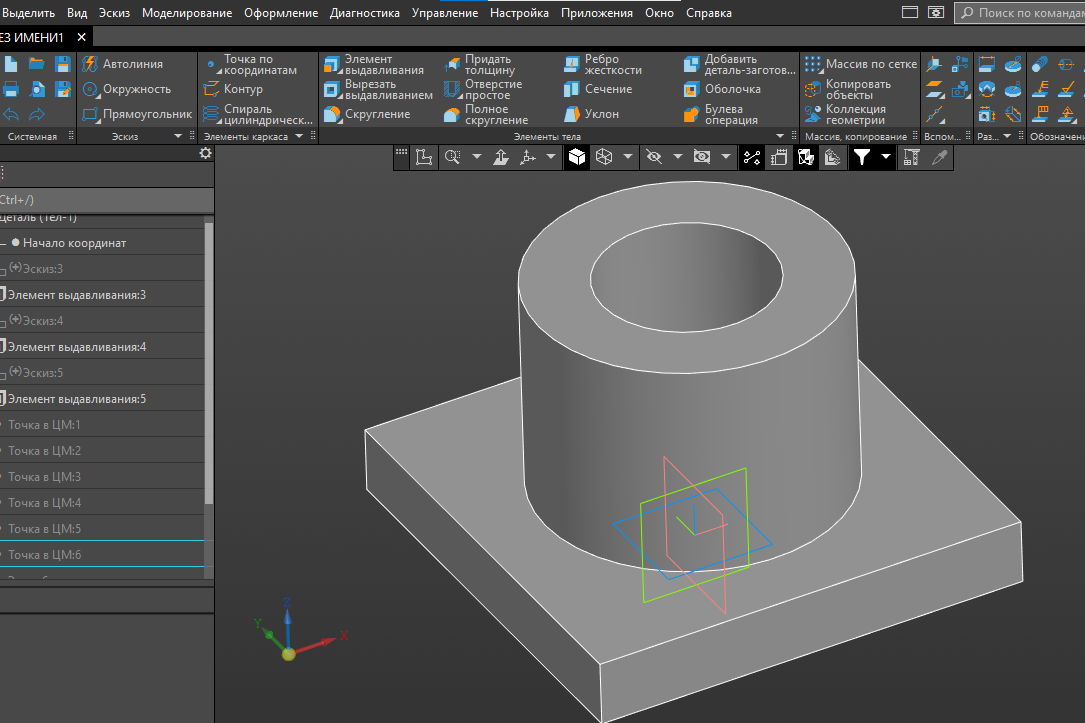Expand the Элементы каркаса panel arrow
The image size is (1085, 723).
tap(299, 136)
